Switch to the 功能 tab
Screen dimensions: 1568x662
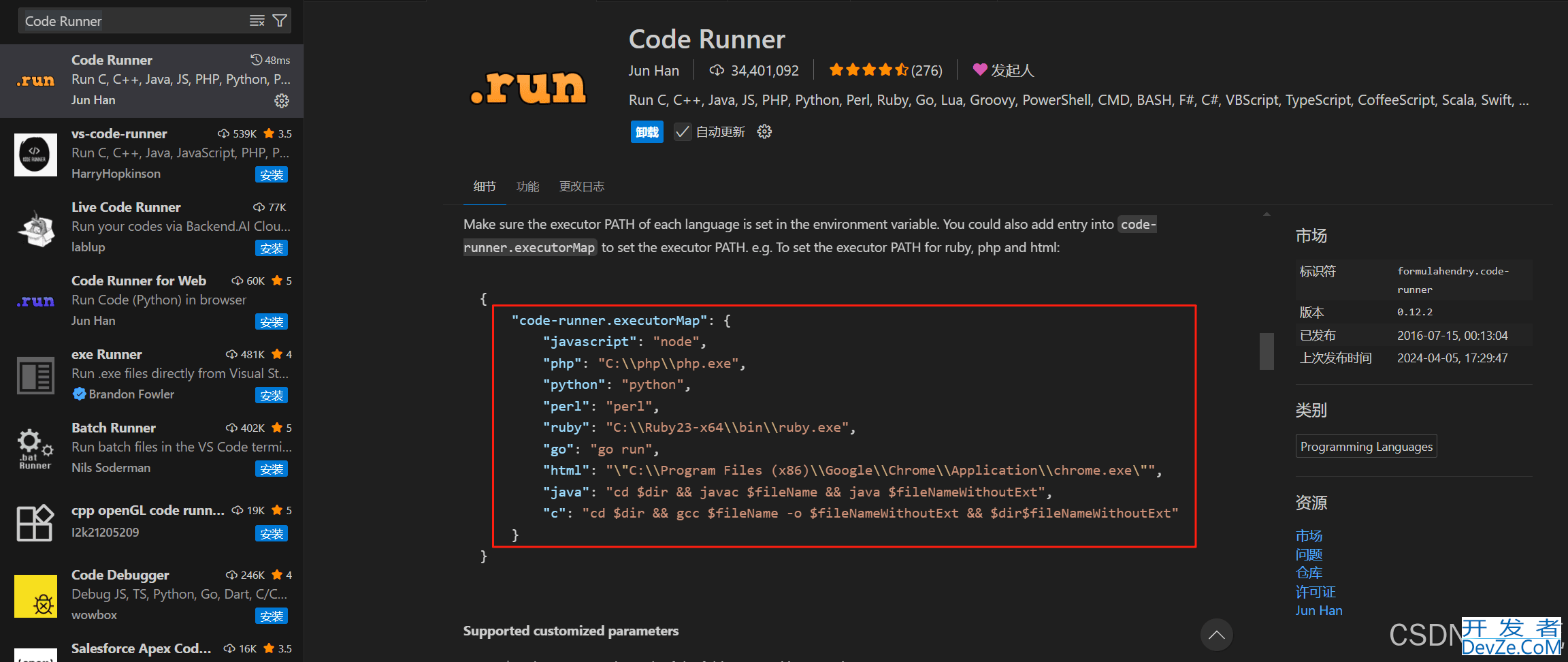pos(527,186)
